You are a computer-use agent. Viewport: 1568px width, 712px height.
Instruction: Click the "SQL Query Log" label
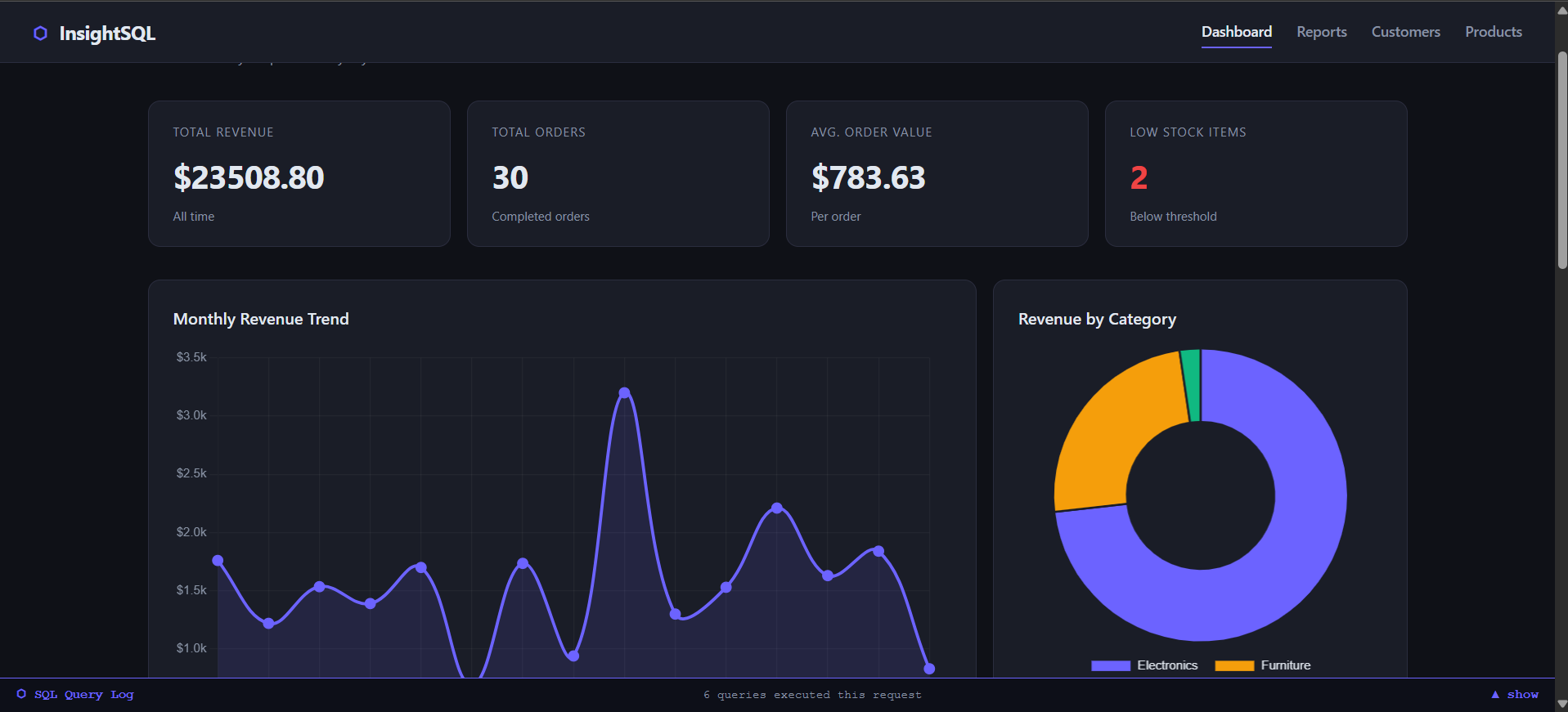click(83, 694)
